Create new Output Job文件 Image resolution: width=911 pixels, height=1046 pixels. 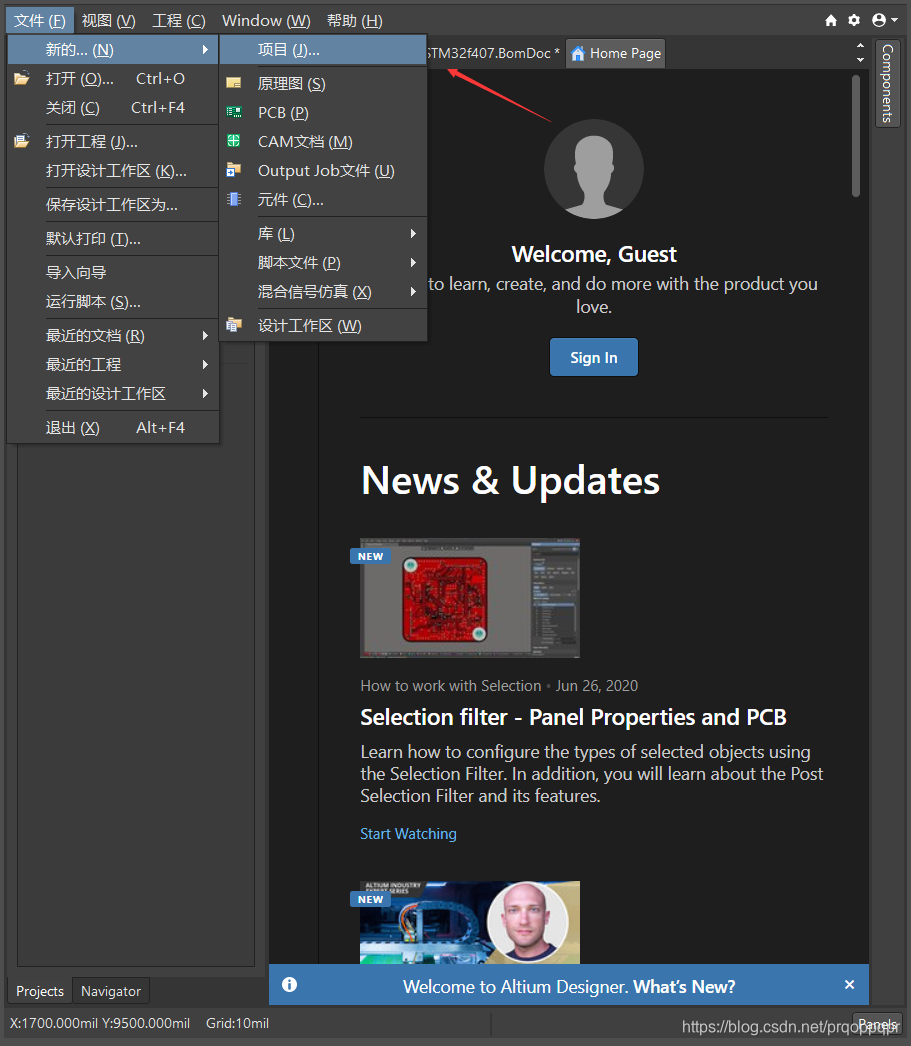pos(325,171)
